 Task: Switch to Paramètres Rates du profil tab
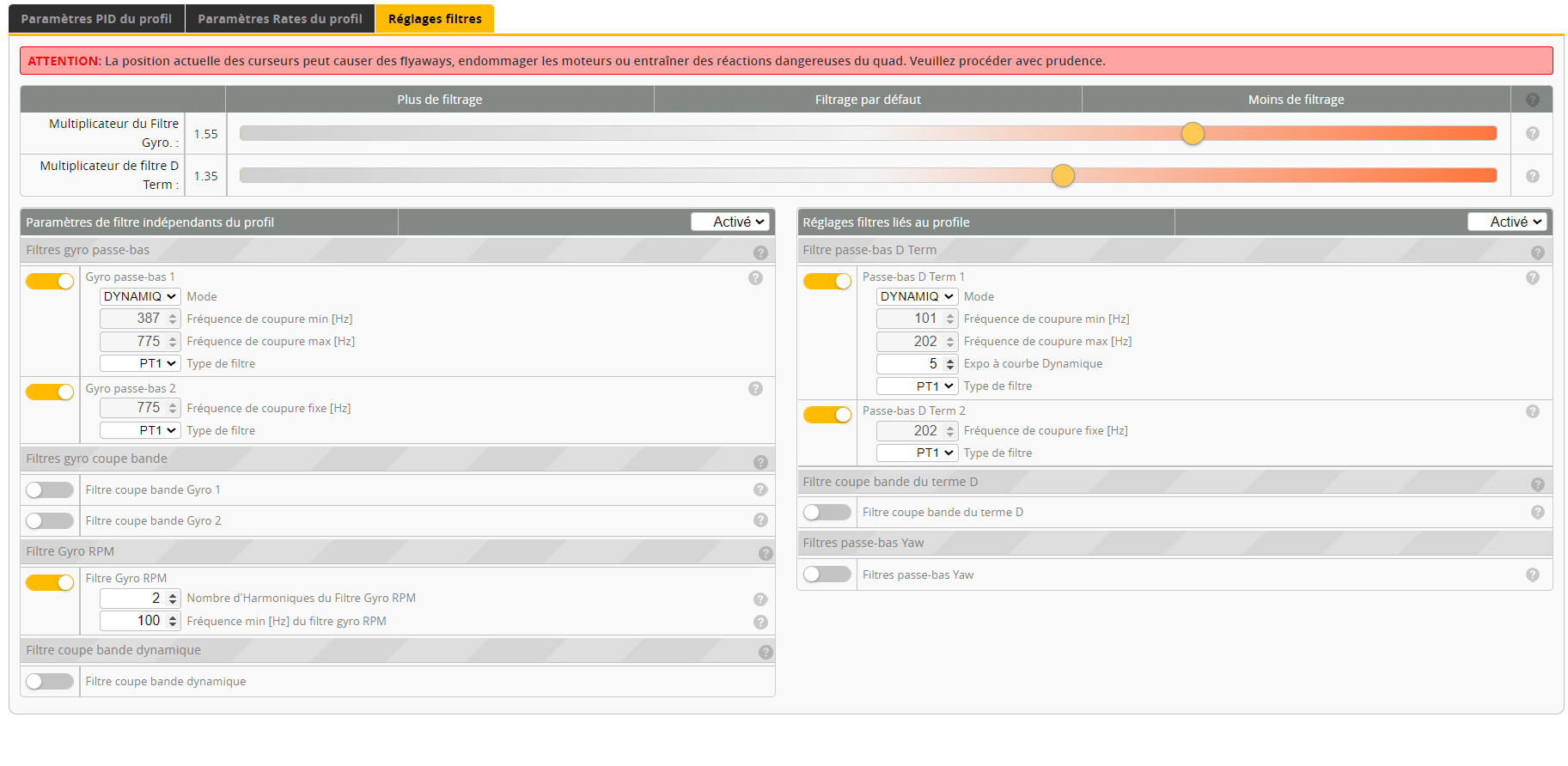coord(280,19)
